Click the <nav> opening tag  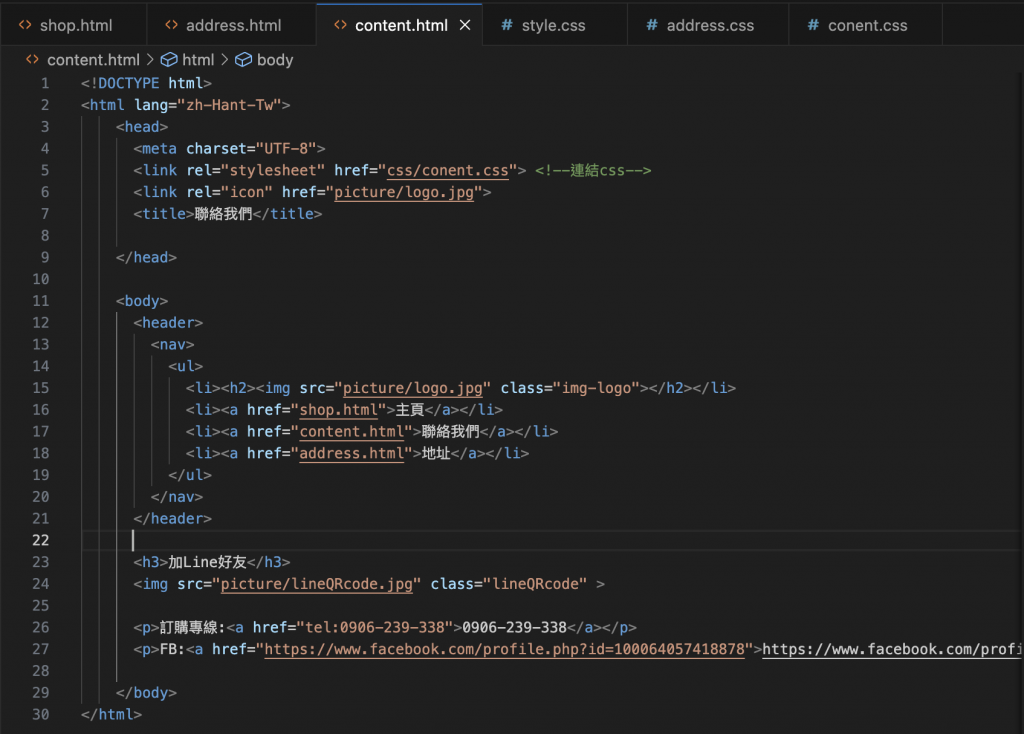pyautogui.click(x=172, y=344)
